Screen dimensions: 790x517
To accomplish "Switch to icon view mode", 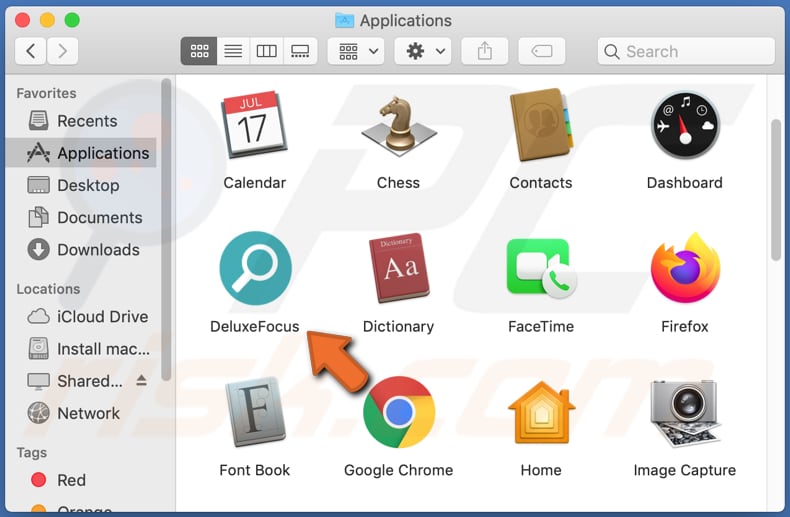I will pos(199,51).
